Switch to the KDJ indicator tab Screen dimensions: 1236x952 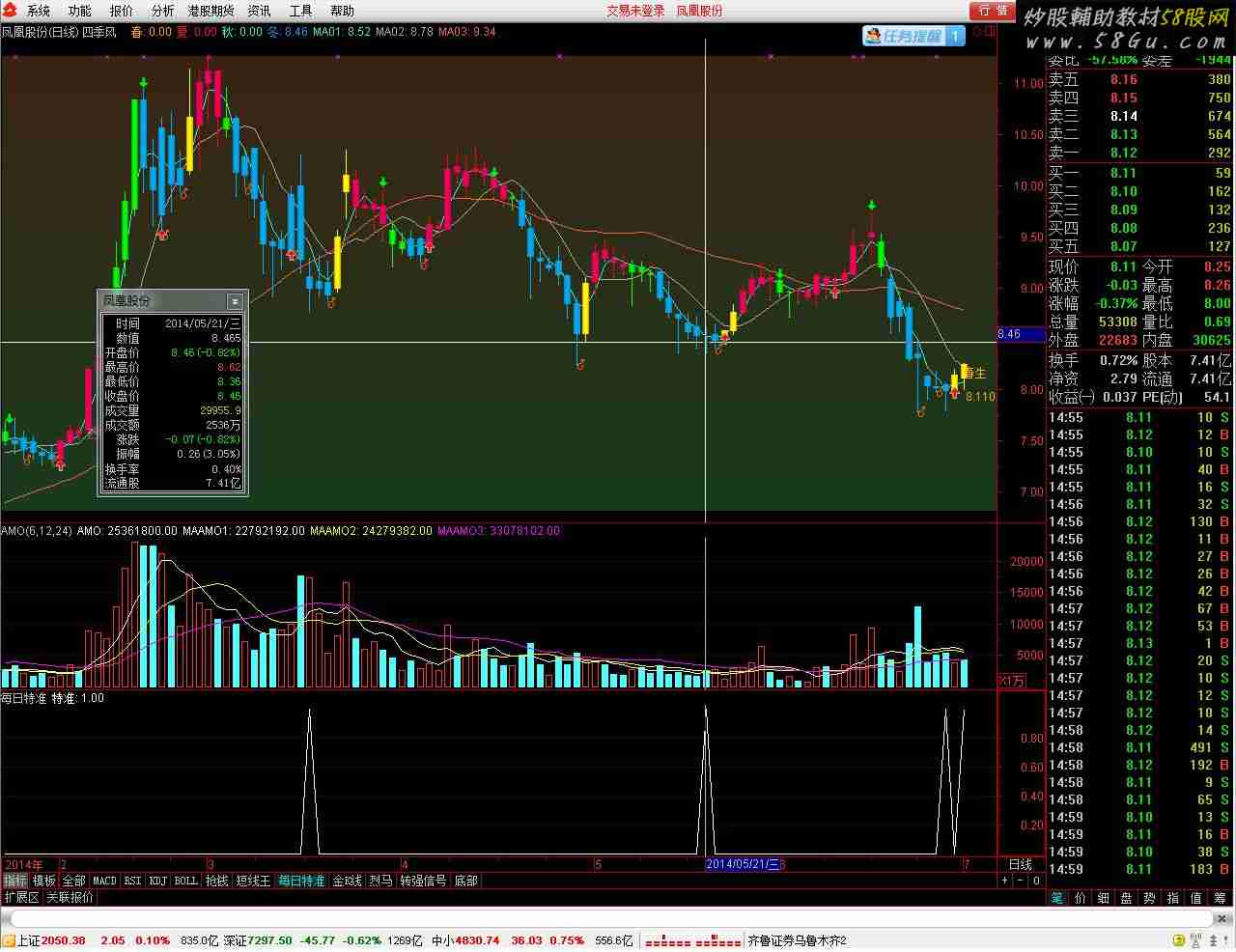pyautogui.click(x=158, y=881)
